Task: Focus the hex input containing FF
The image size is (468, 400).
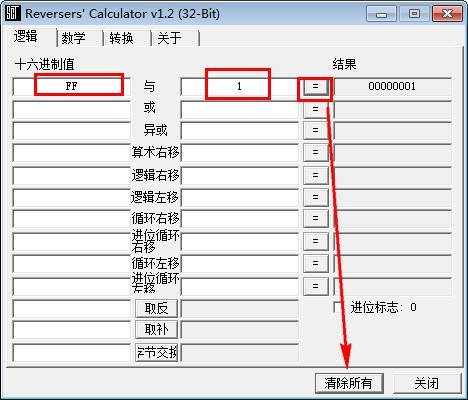Action: (71, 87)
